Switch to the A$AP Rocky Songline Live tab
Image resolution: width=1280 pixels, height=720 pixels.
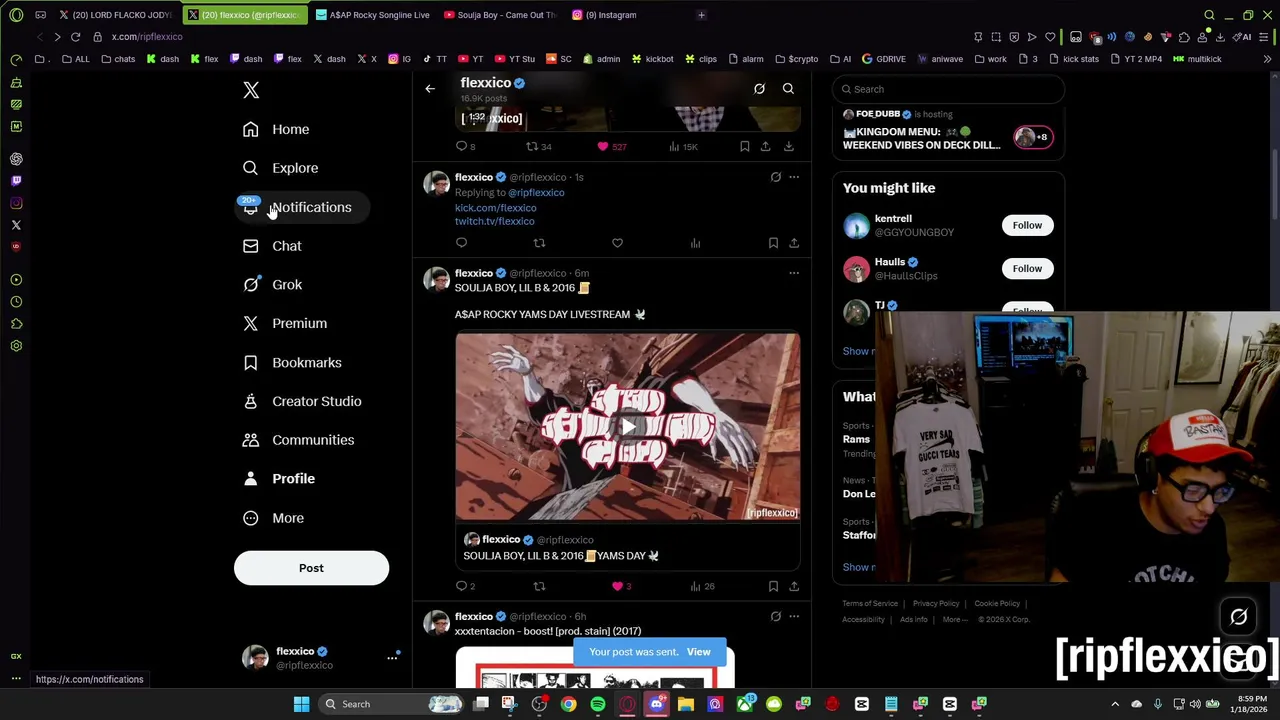[372, 15]
